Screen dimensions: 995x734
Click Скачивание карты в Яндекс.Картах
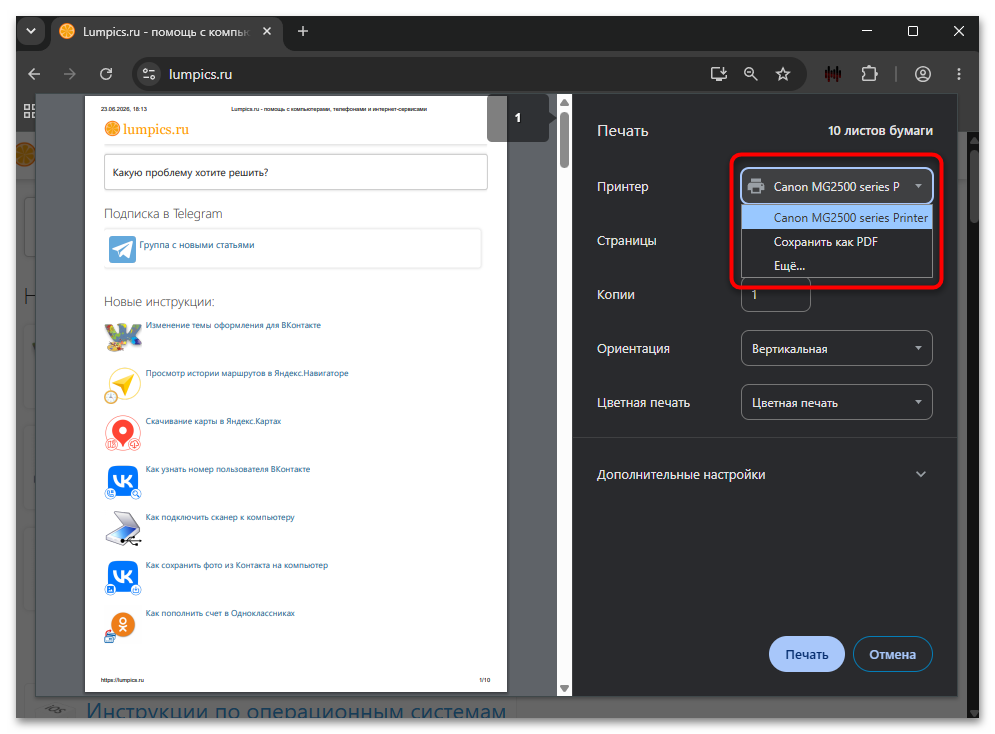coord(213,421)
